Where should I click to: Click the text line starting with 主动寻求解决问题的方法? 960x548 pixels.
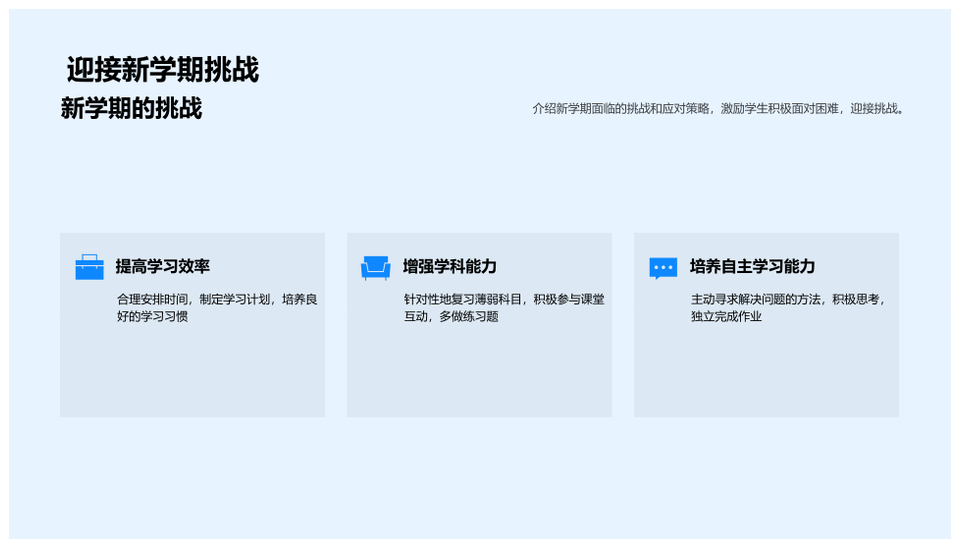tap(788, 299)
